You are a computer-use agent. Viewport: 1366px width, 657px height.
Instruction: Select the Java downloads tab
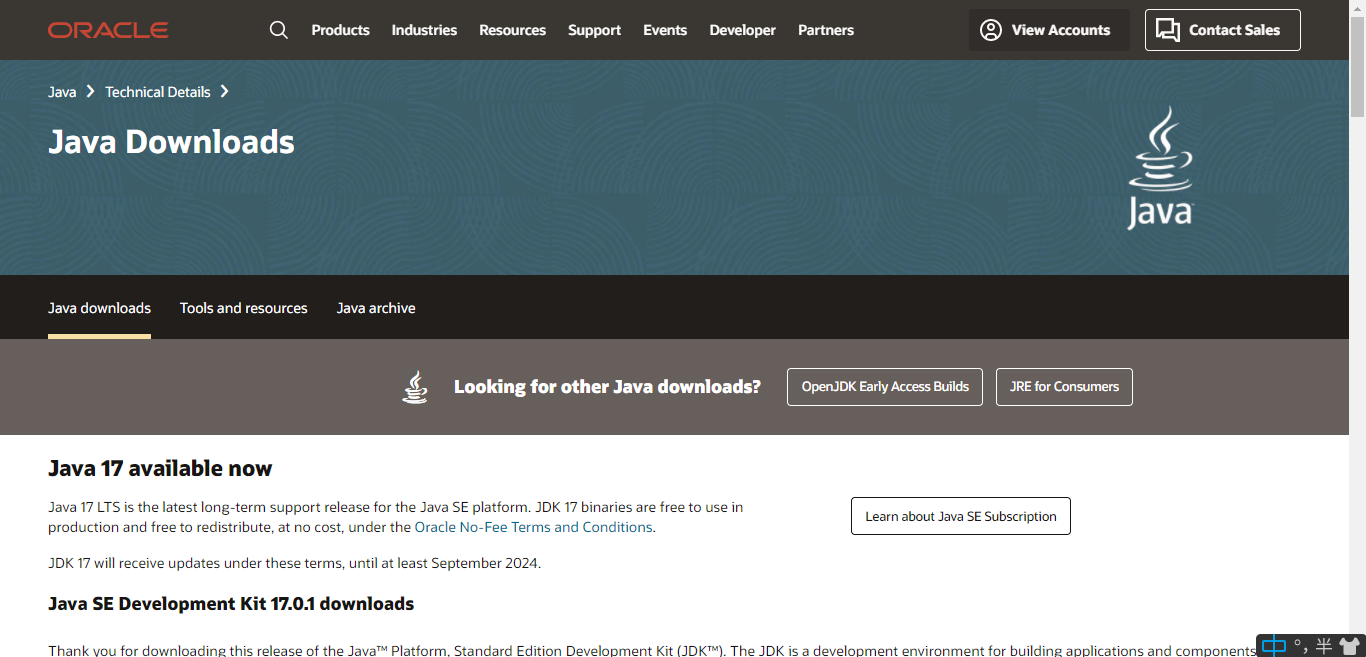[x=99, y=308]
